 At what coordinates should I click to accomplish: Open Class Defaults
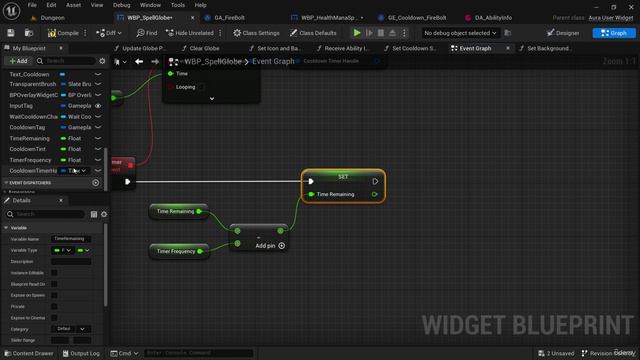click(x=313, y=33)
